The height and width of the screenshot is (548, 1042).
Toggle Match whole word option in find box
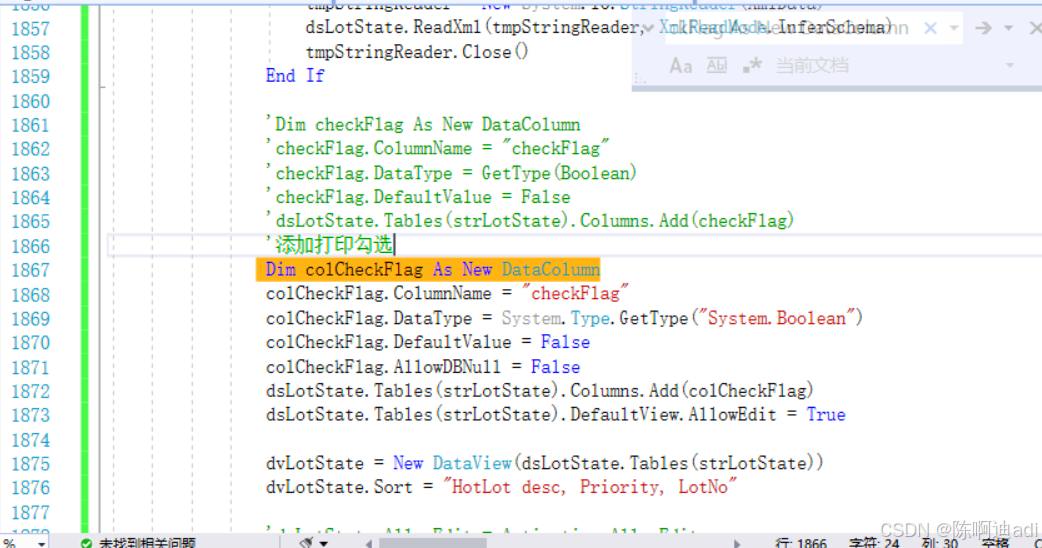(x=716, y=66)
